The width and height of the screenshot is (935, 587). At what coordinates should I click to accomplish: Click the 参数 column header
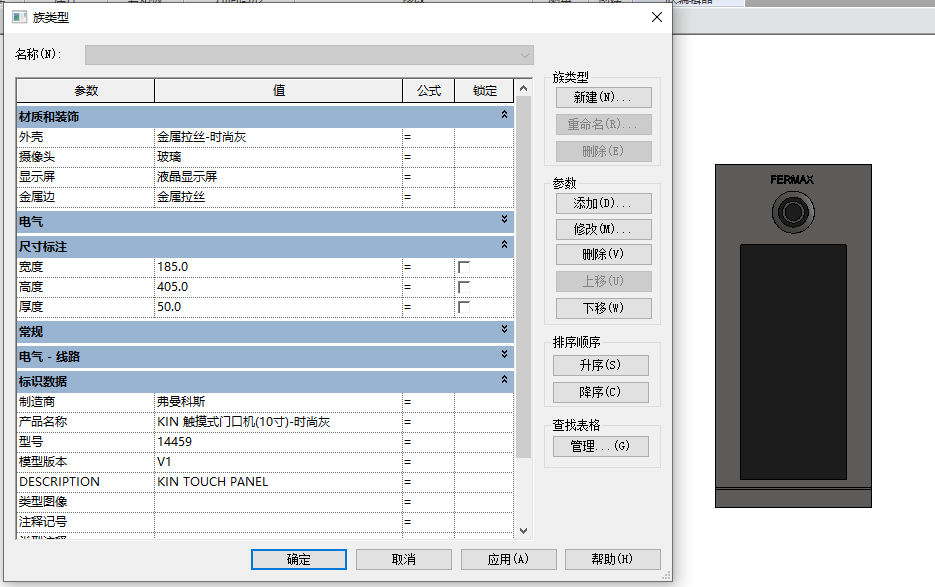tap(86, 91)
